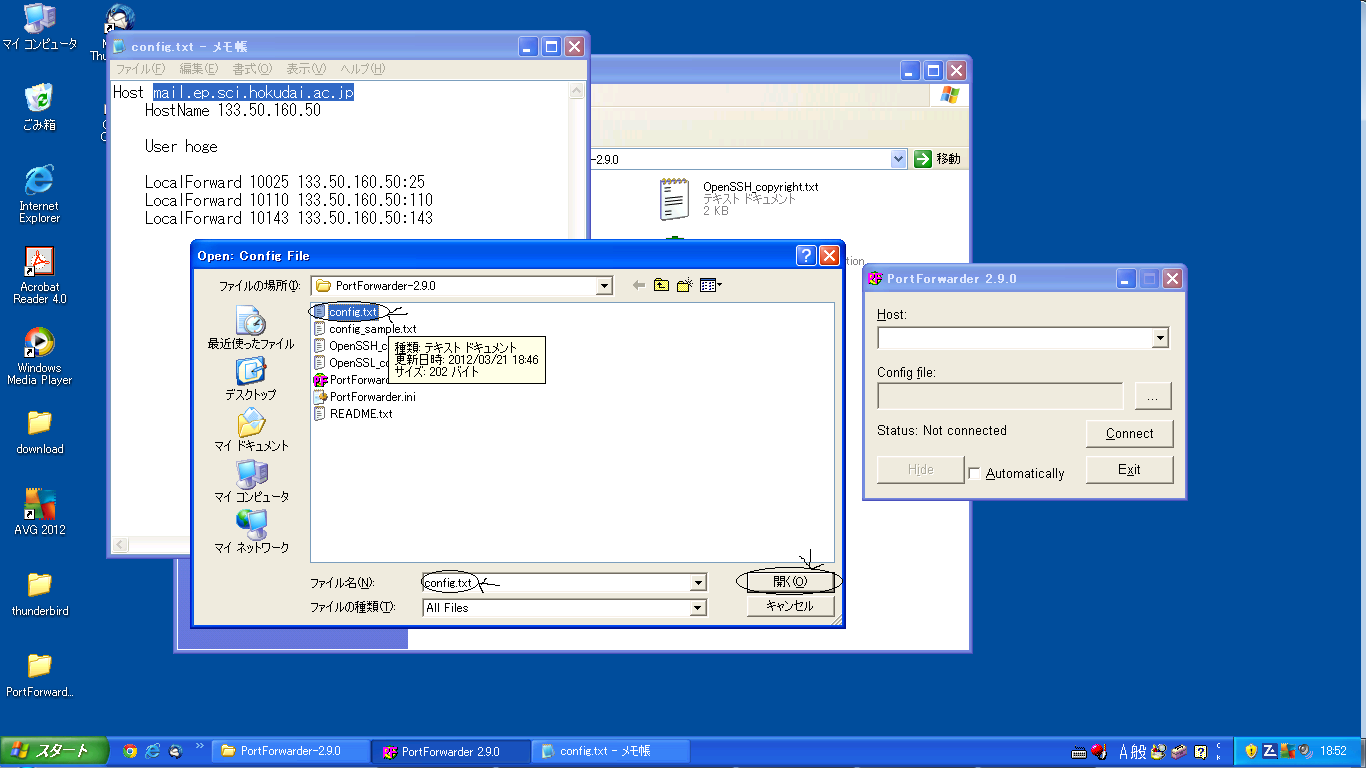The width and height of the screenshot is (1366, 768).
Task: Click the PortForwarder executable icon in list
Action: click(x=320, y=380)
